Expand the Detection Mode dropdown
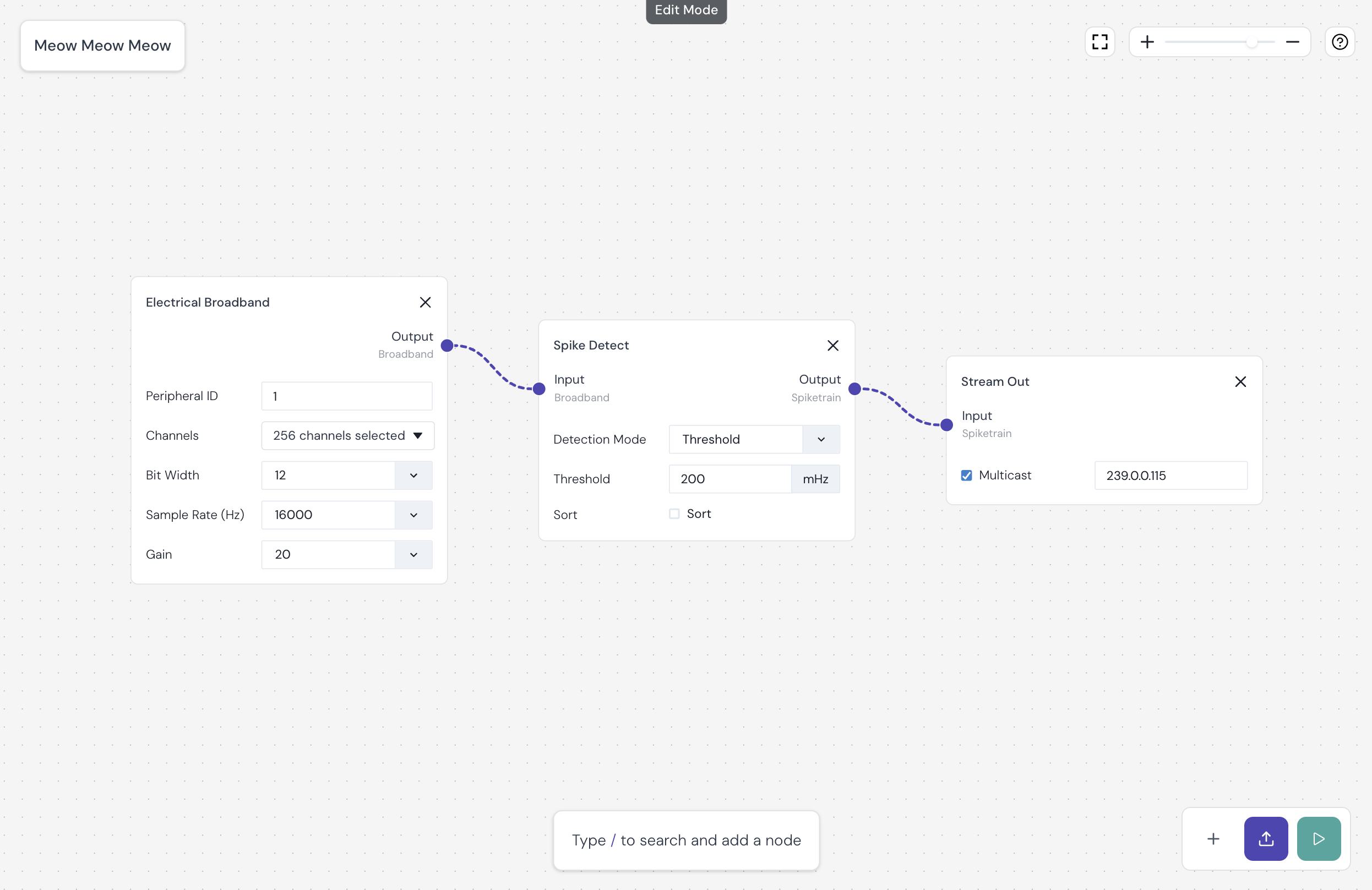The height and width of the screenshot is (890, 1372). point(822,439)
